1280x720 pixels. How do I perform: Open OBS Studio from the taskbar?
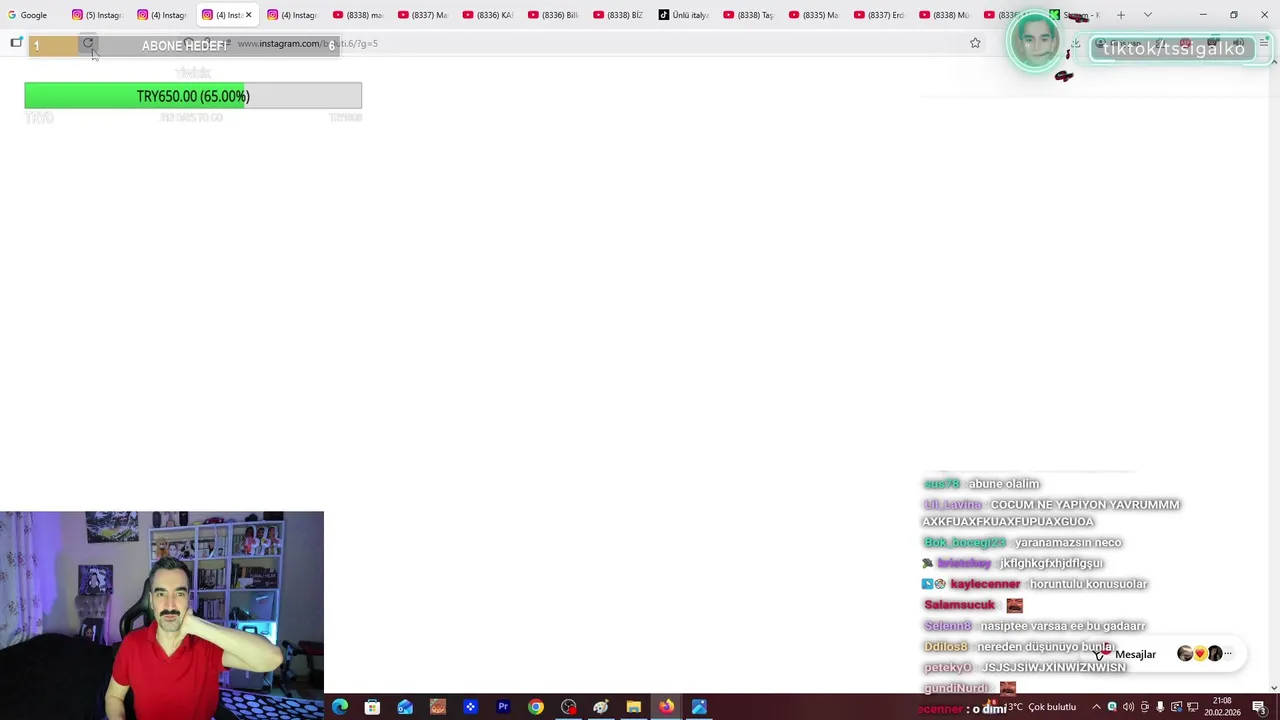point(569,707)
